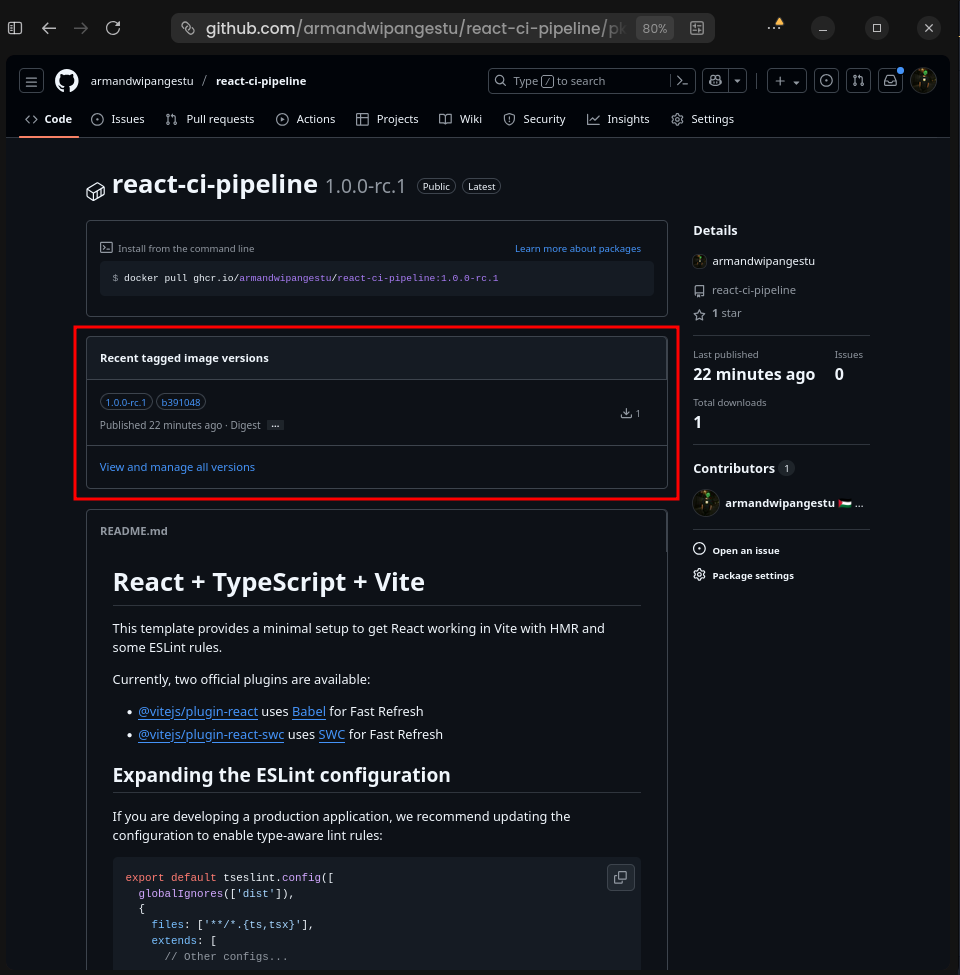Viewport: 960px width, 975px height.
Task: Open the navigation sidebar hamburger icon
Action: (x=31, y=81)
